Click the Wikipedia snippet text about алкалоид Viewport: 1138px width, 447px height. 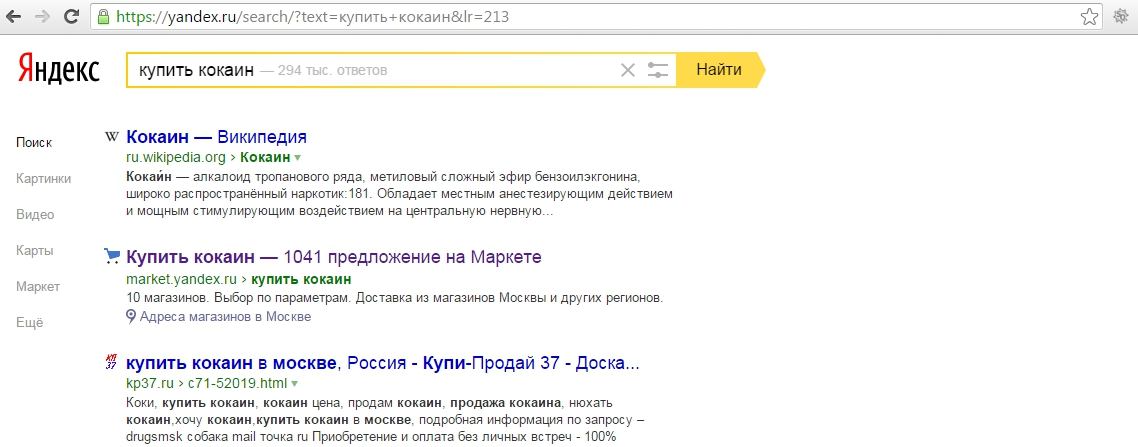click(399, 195)
